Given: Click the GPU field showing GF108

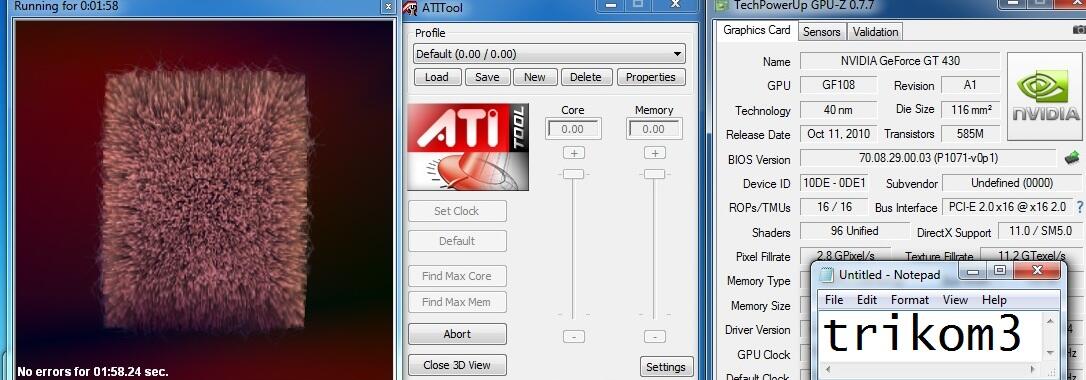Looking at the screenshot, I should (840, 85).
